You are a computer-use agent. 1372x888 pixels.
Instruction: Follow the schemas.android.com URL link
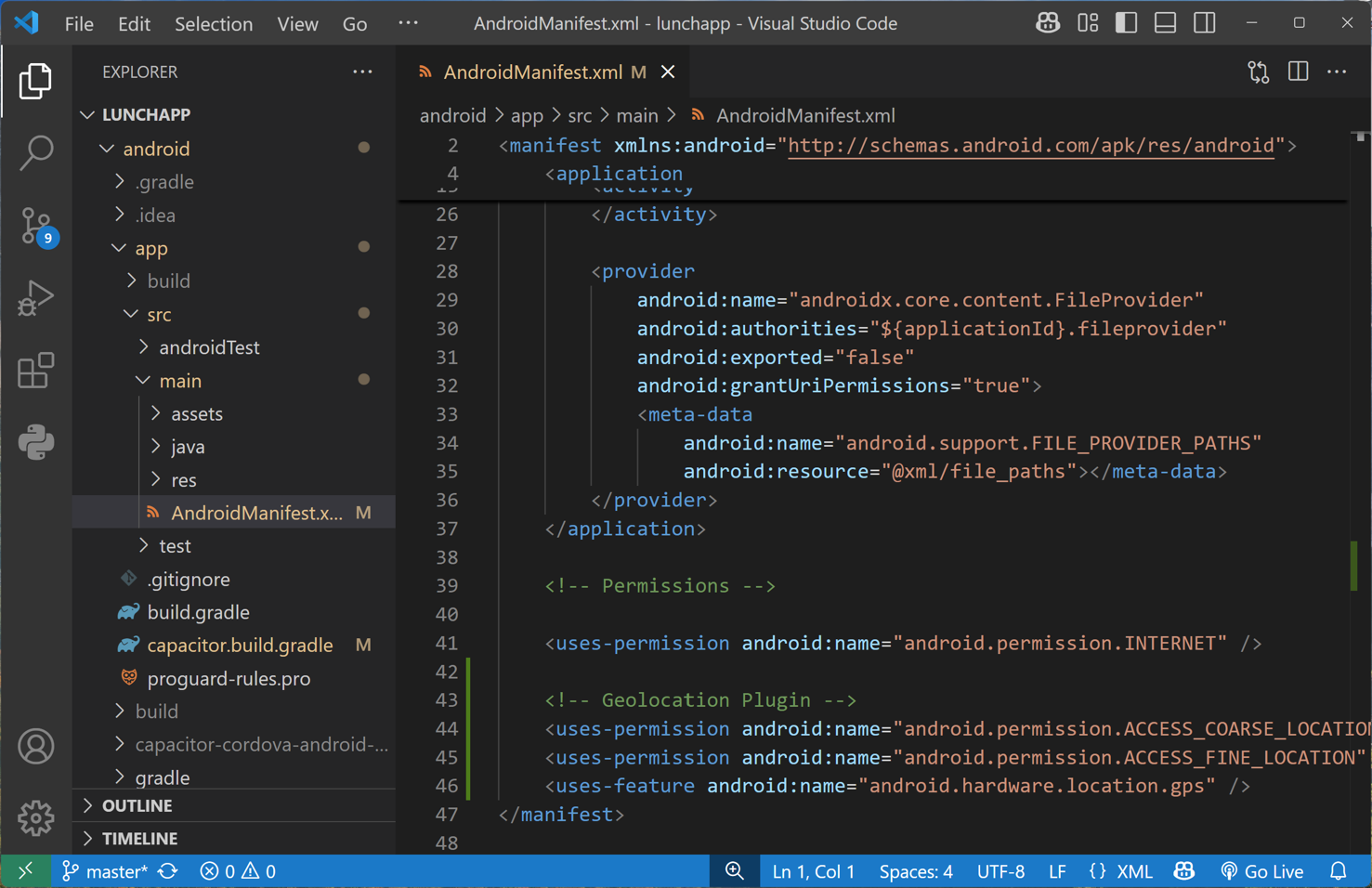point(1030,146)
